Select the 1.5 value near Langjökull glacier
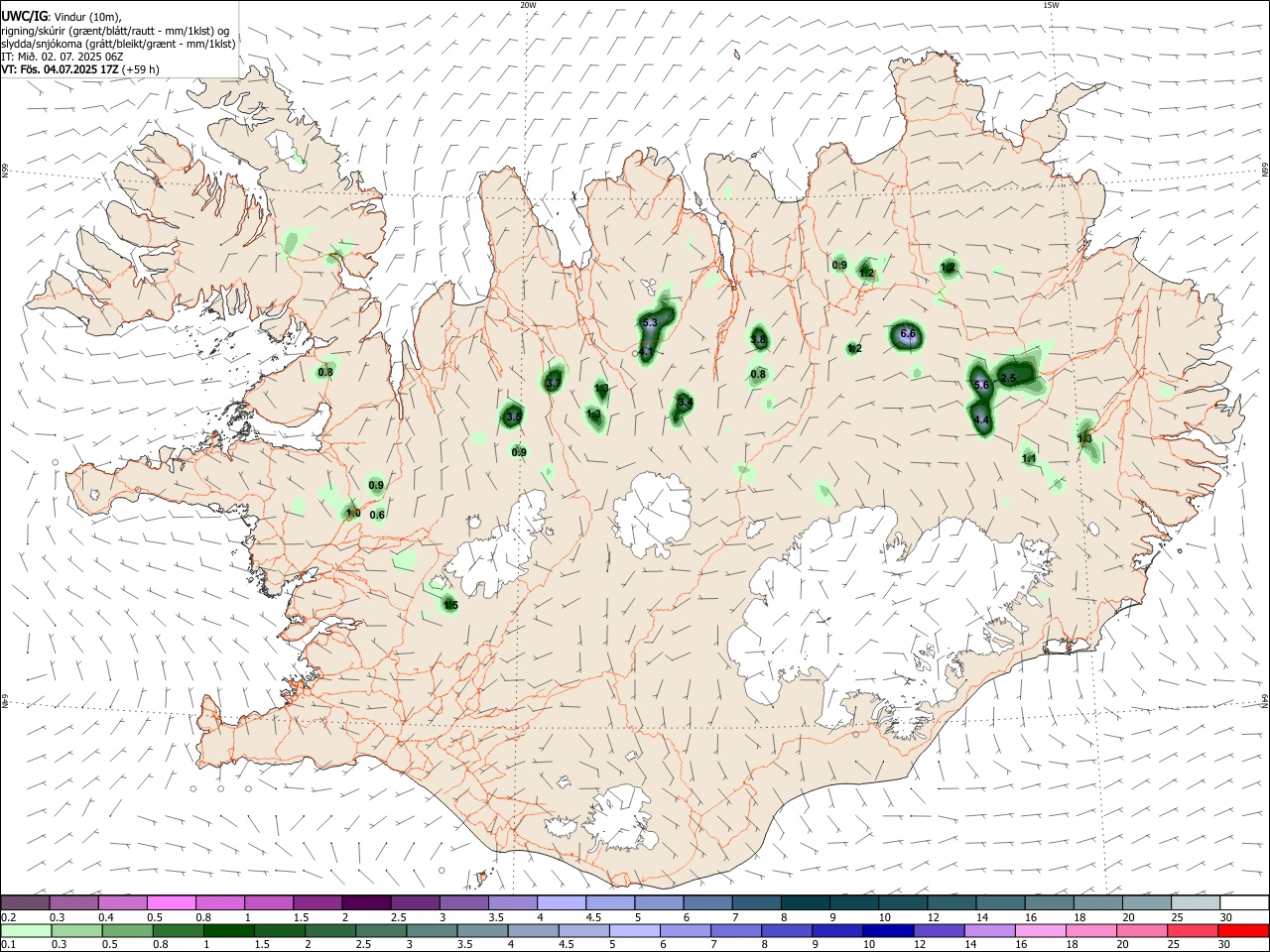Screen dimensions: 1270x952 coord(450,605)
